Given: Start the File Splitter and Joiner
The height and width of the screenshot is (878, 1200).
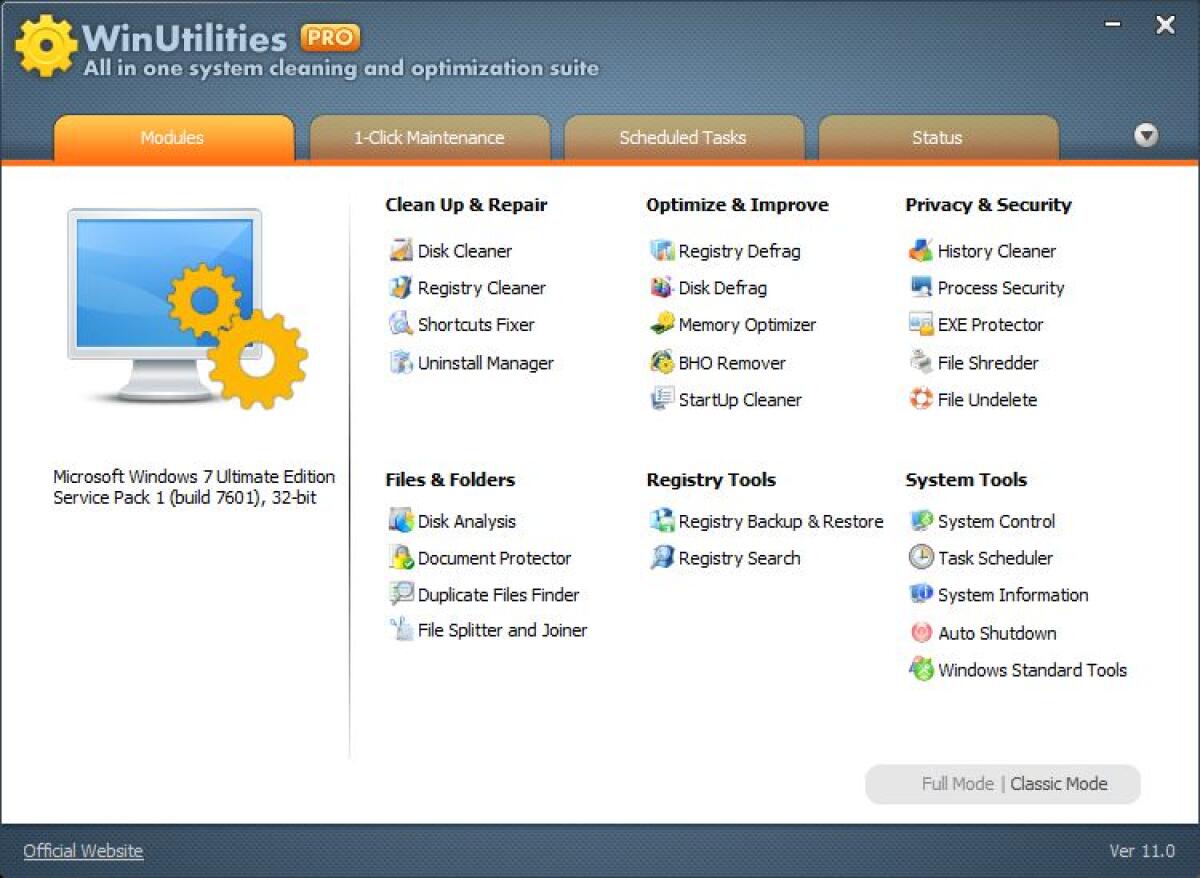Looking at the screenshot, I should 499,631.
